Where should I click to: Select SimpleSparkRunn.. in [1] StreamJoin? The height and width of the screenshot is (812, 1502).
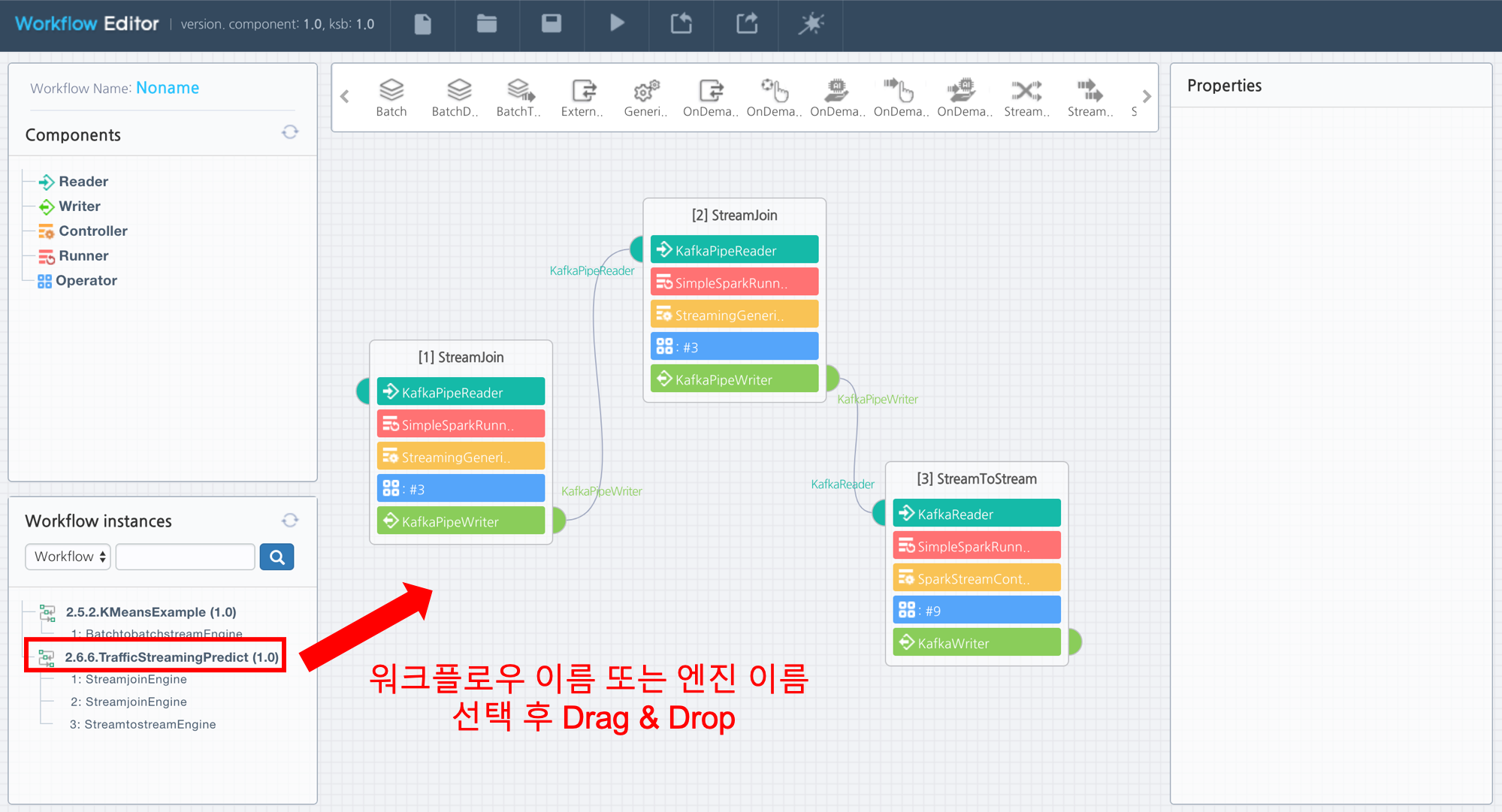(x=461, y=424)
